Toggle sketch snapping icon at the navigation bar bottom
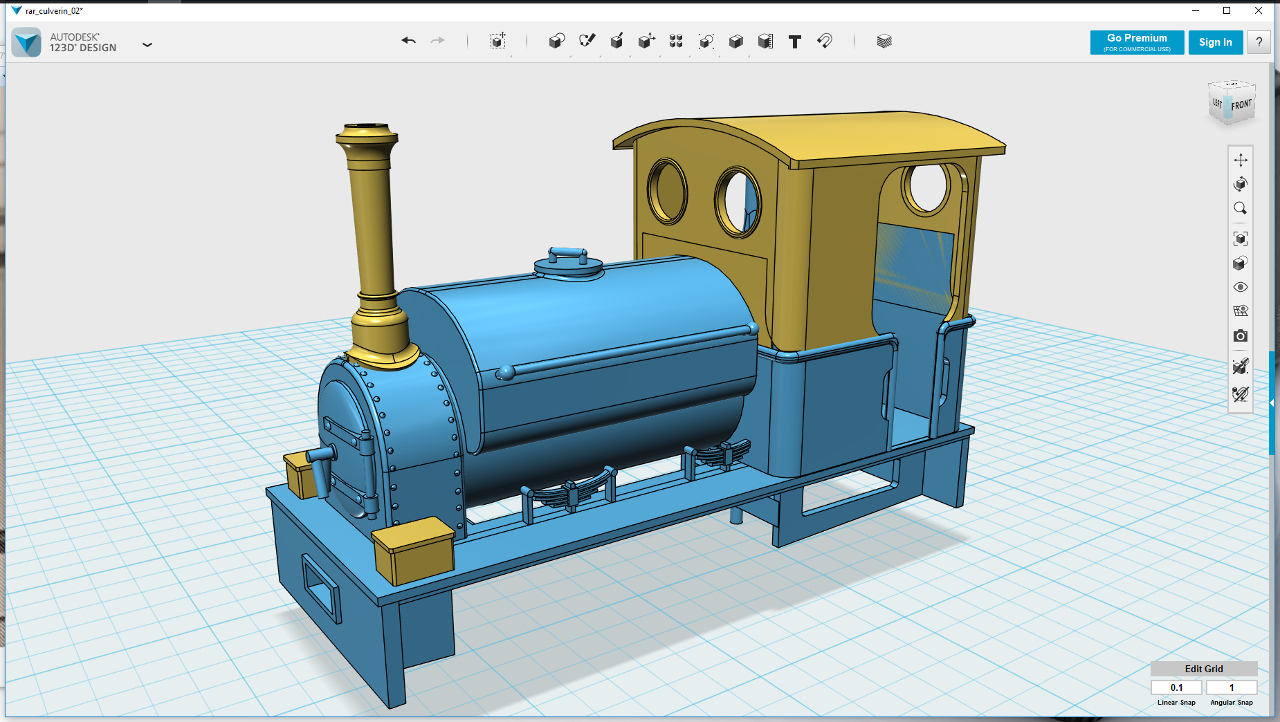Screen dimensions: 1280x722 tap(1241, 394)
